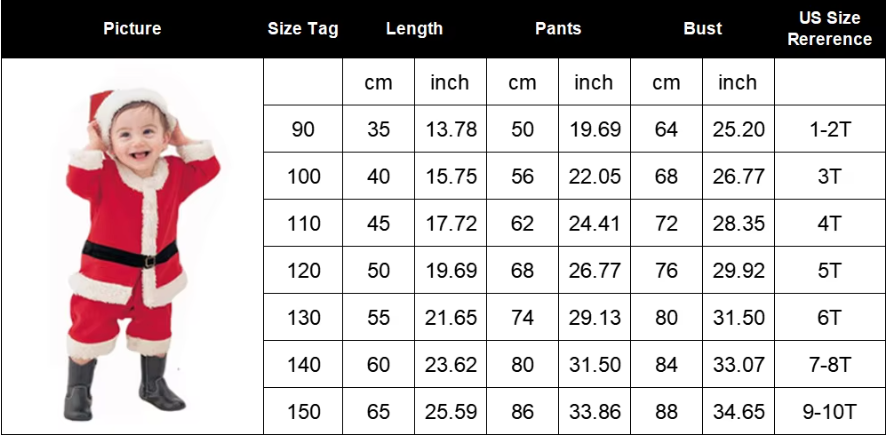
Task: Click the 7-8T US size cell
Action: [829, 364]
